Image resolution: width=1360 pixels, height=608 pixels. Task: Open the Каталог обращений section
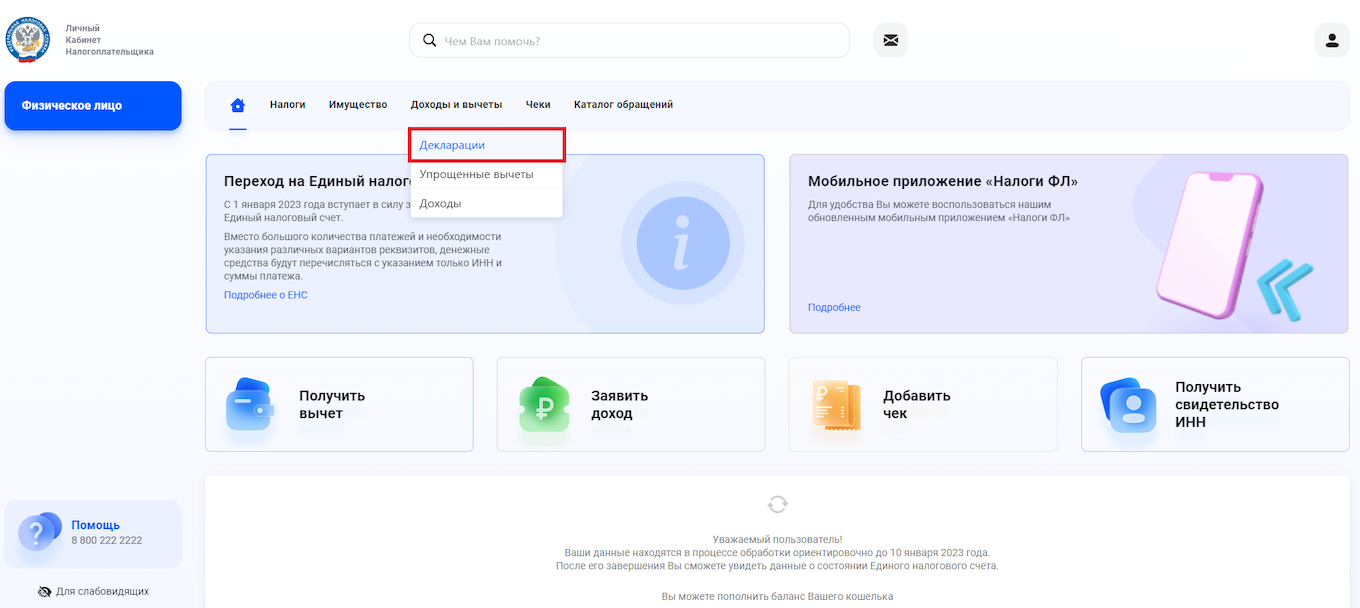pos(622,103)
